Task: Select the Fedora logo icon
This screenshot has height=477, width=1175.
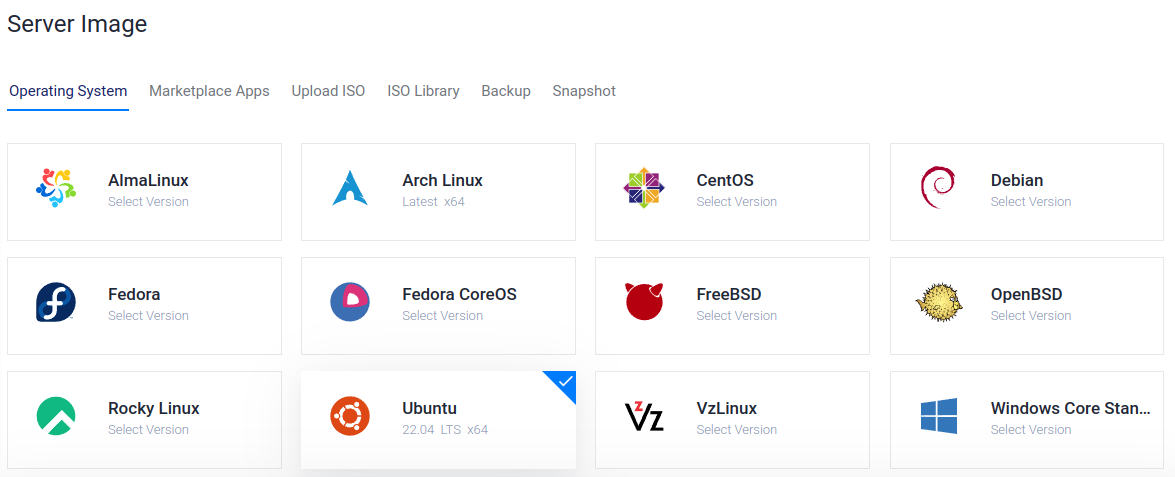Action: (x=55, y=302)
